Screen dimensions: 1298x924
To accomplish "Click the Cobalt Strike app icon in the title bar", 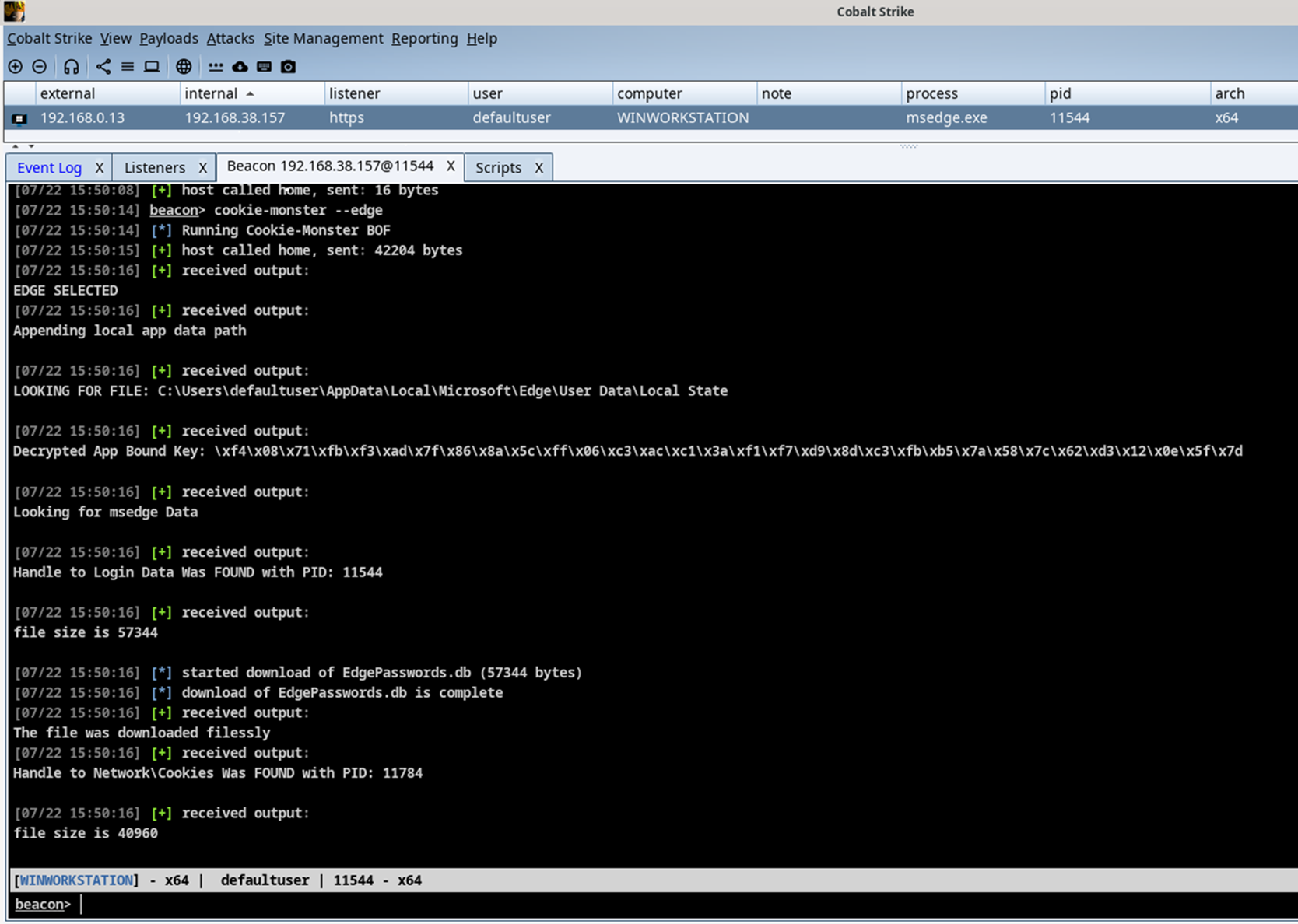I will tap(14, 11).
